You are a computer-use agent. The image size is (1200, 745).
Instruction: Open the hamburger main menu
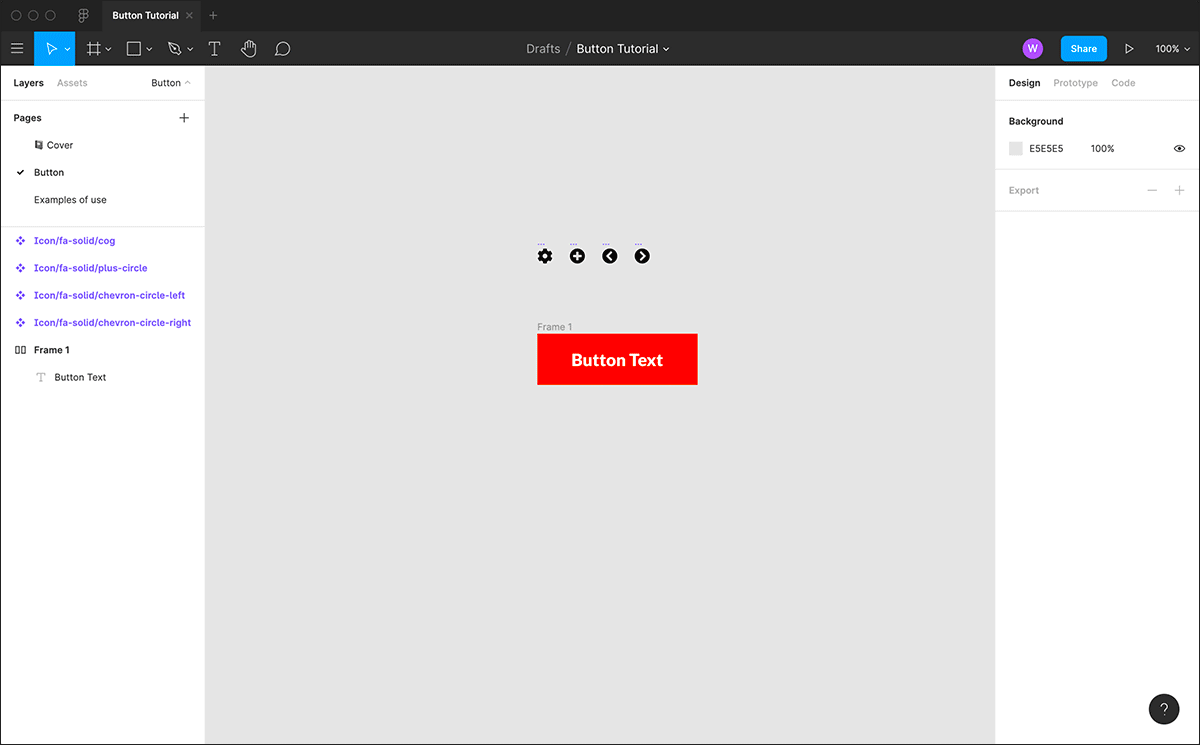click(17, 48)
